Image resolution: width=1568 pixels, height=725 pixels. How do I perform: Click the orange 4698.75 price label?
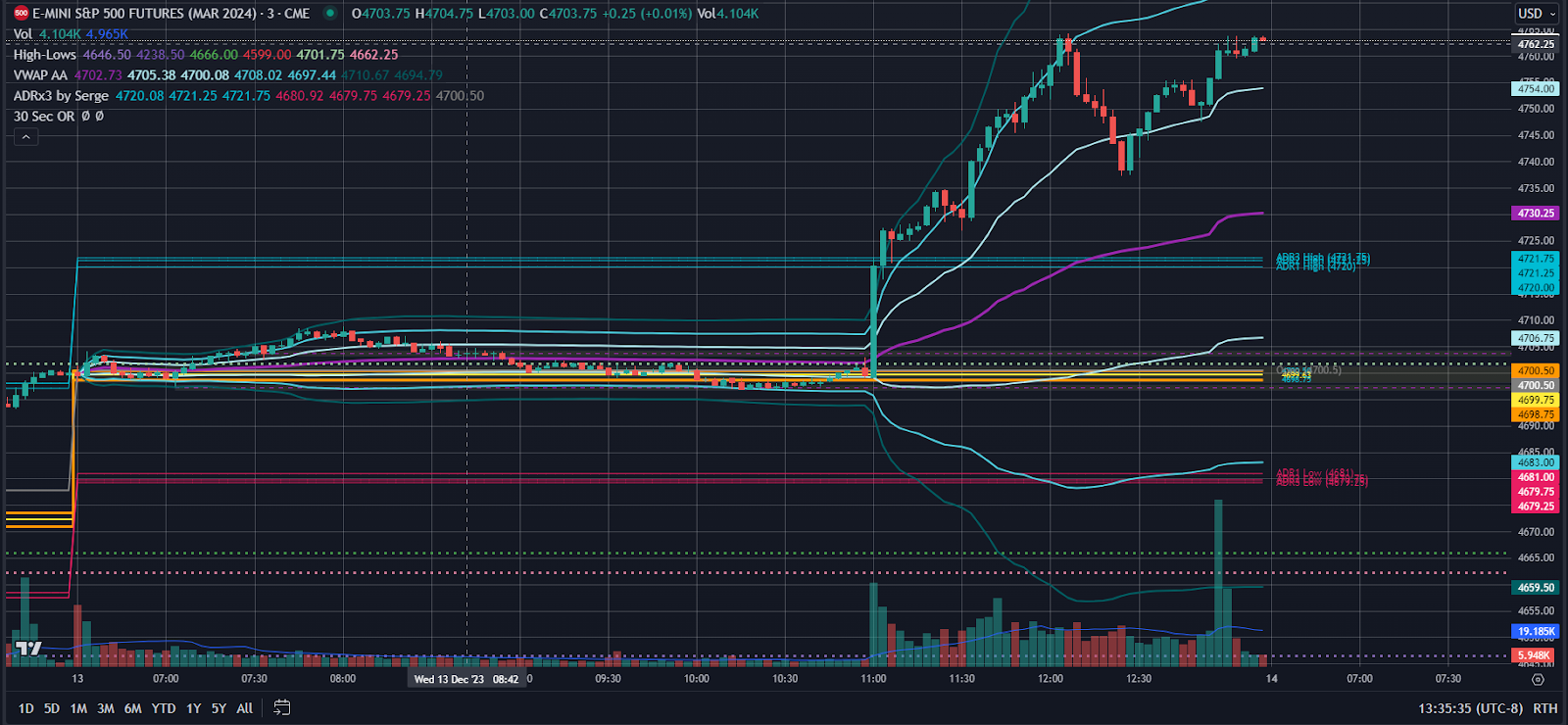point(1536,414)
